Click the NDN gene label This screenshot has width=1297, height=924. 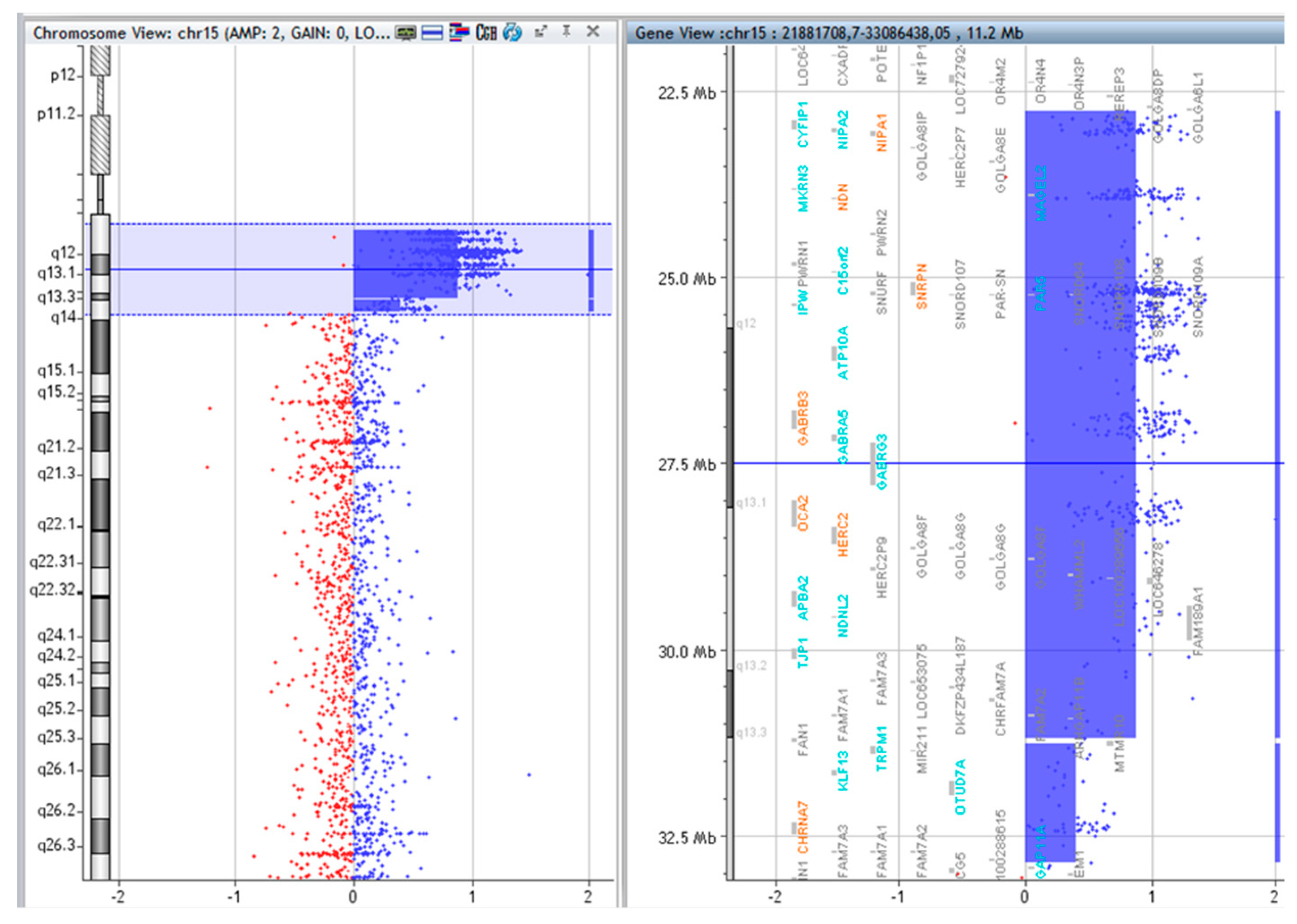pos(843,197)
